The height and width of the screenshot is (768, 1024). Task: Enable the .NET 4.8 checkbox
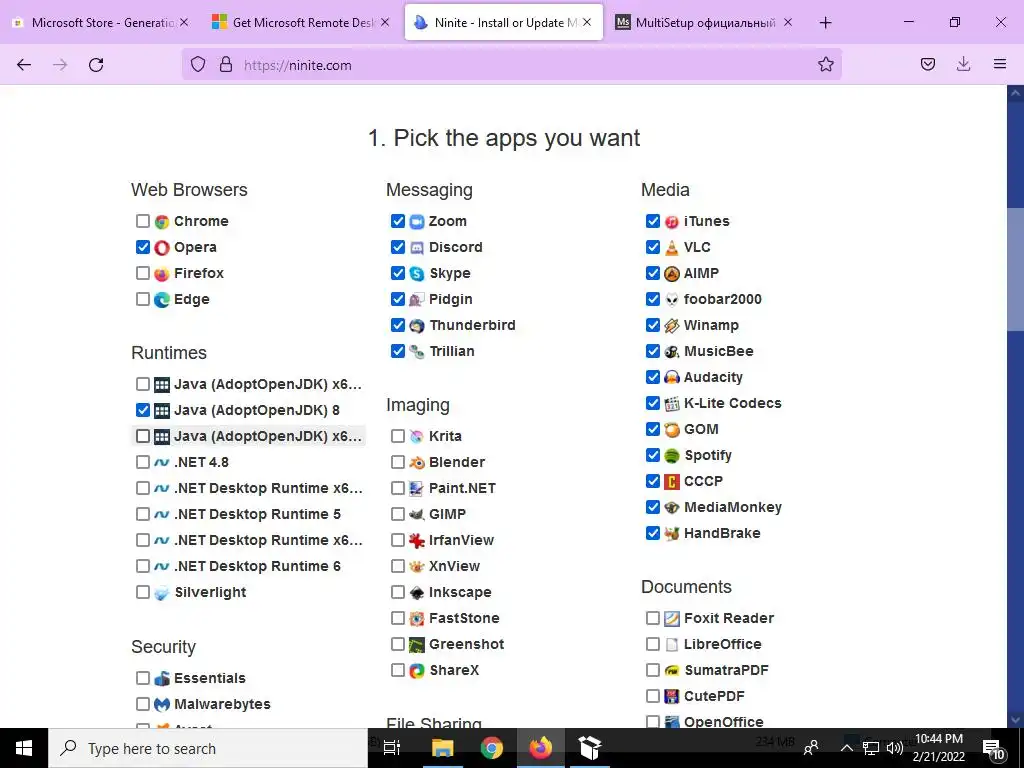click(x=143, y=462)
